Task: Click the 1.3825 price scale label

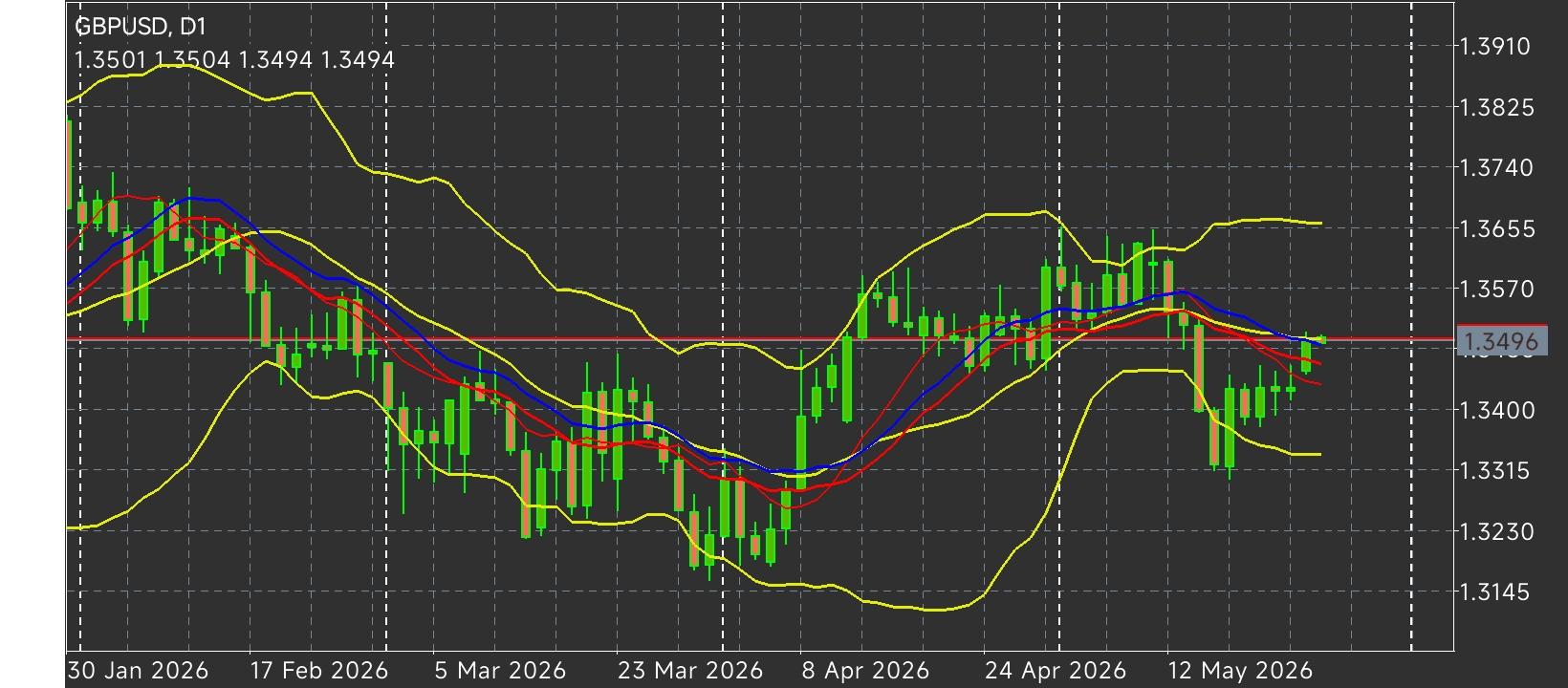Action: coord(1497,107)
